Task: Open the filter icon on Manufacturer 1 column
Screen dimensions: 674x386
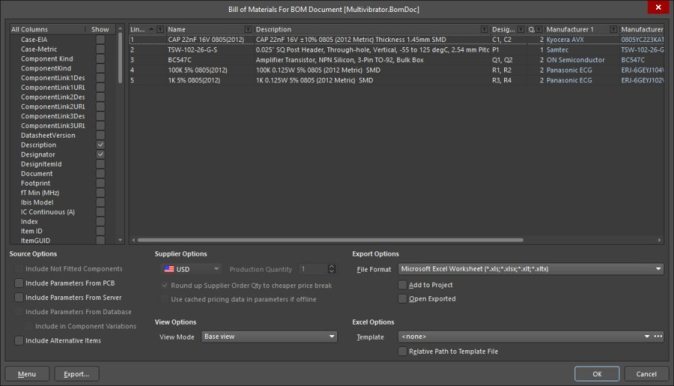Action: [613, 29]
